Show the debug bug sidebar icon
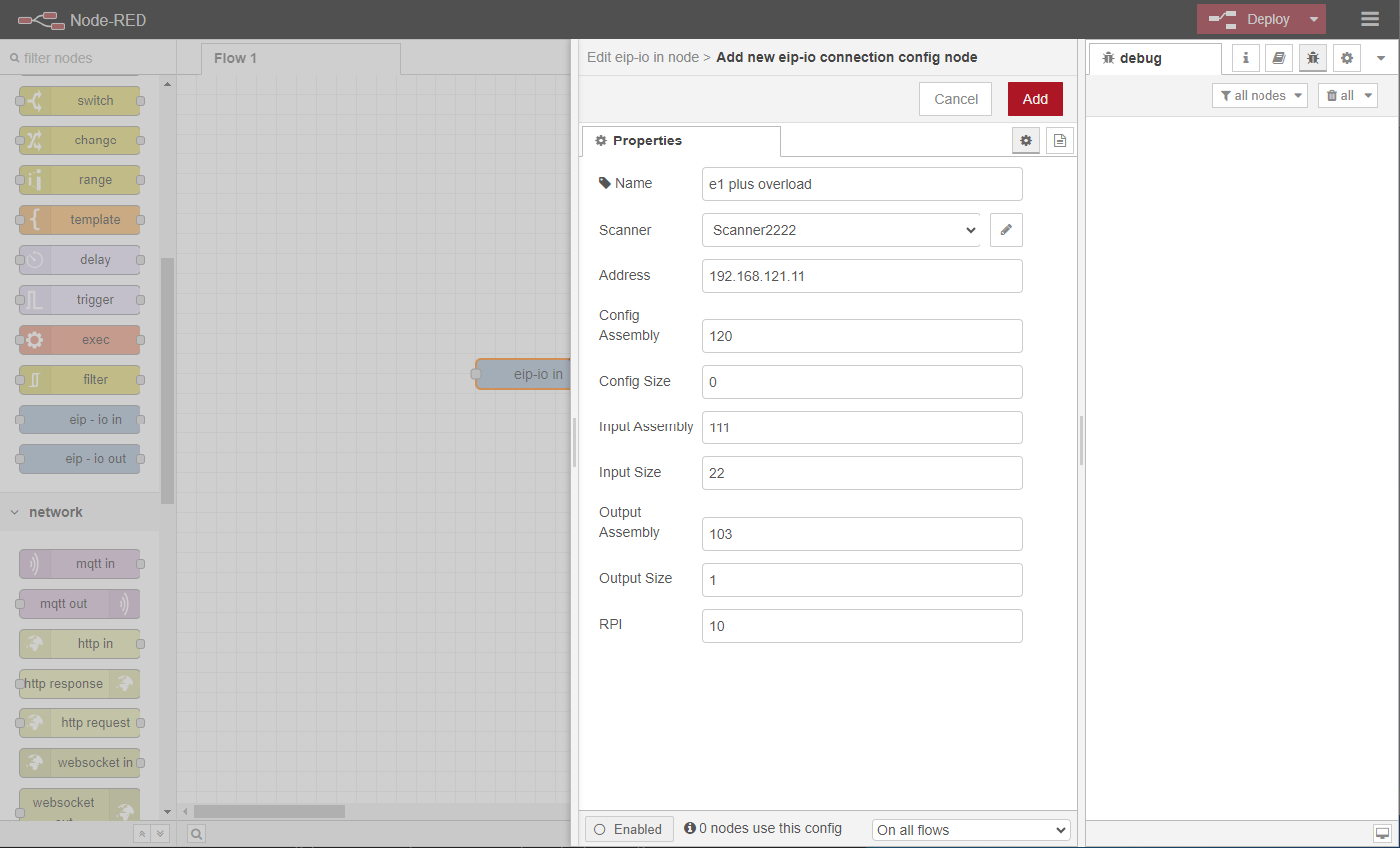Image resolution: width=1400 pixels, height=848 pixels. pos(1313,58)
